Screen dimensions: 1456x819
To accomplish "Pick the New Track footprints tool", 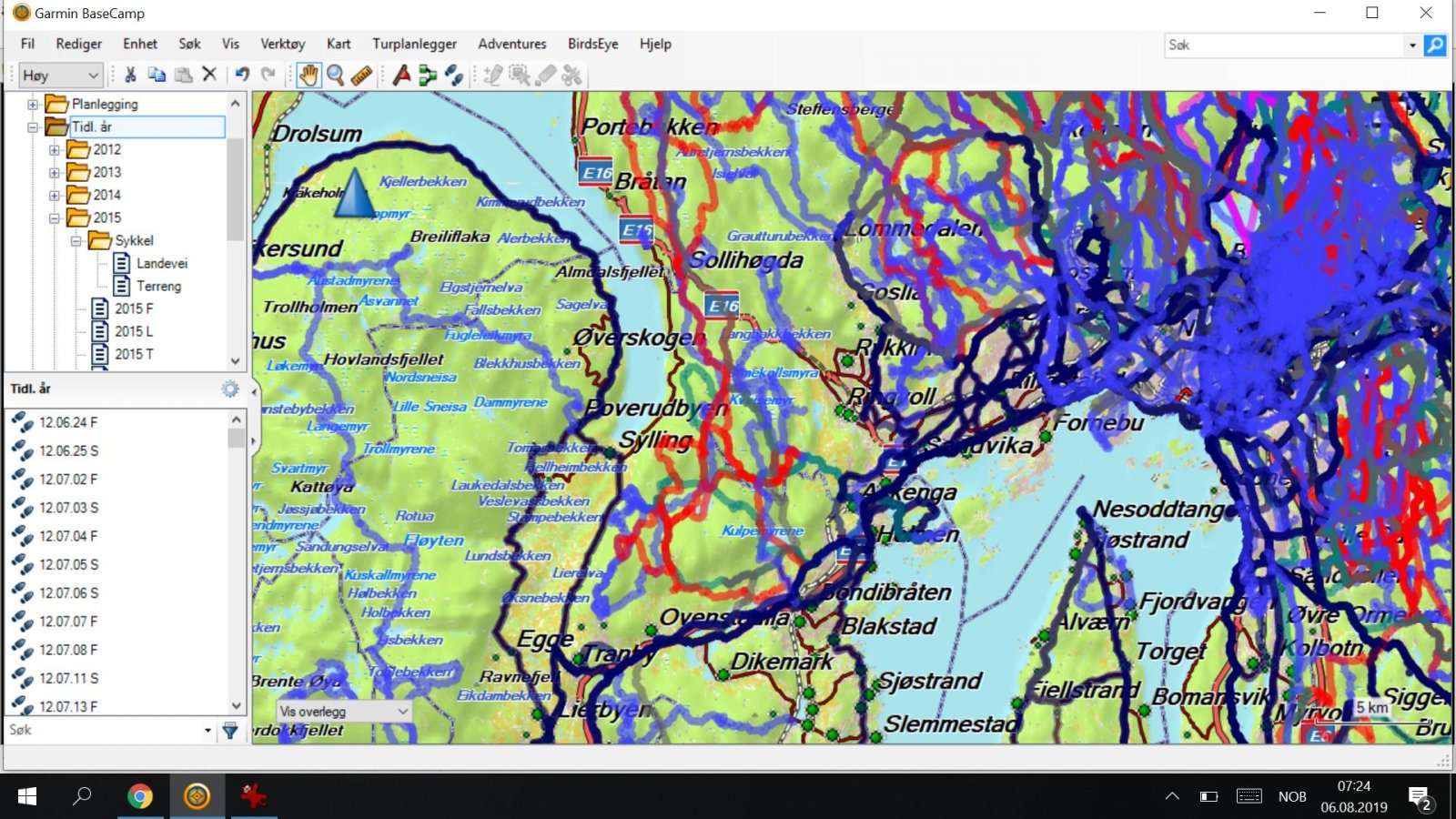I will (454, 76).
